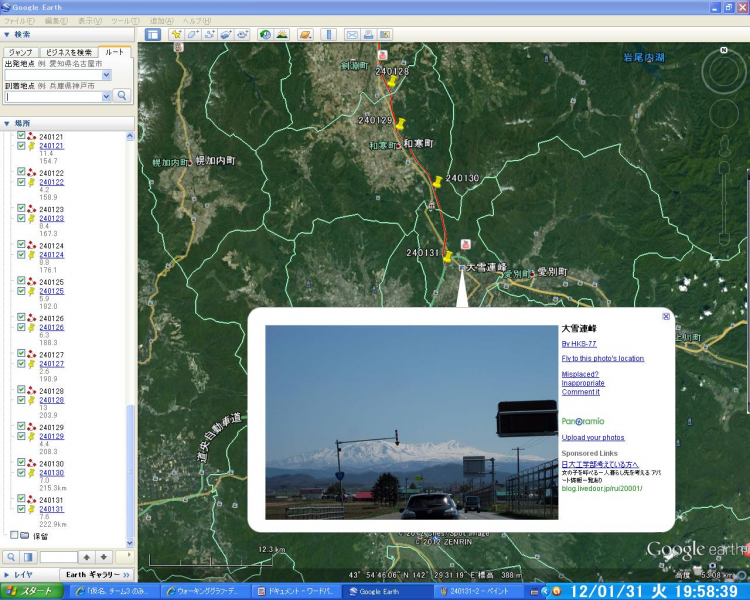Toggle the sunlight toolbar icon

point(282,34)
